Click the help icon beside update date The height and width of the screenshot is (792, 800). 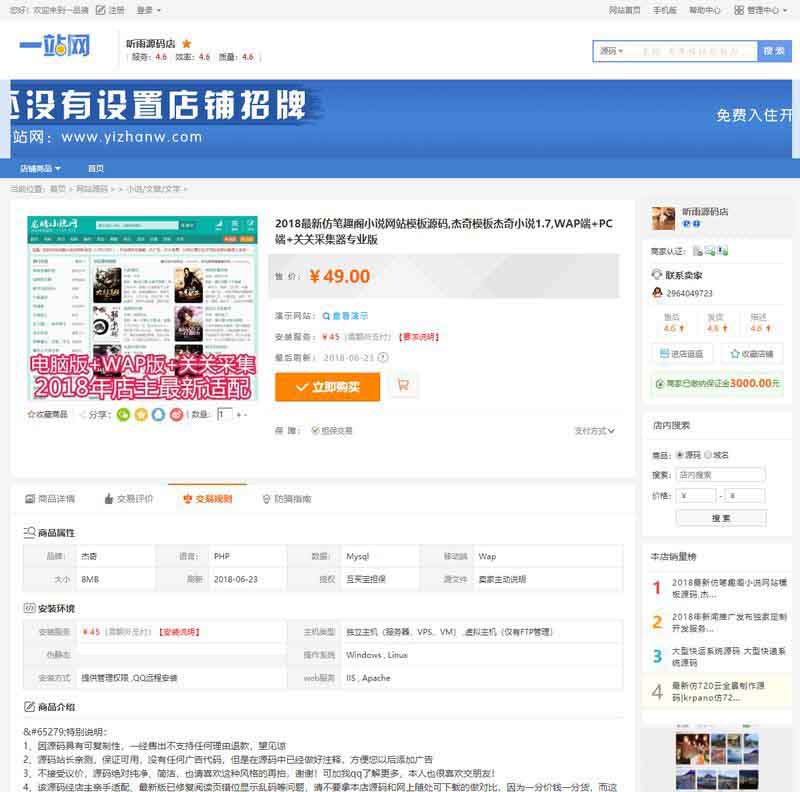click(383, 358)
